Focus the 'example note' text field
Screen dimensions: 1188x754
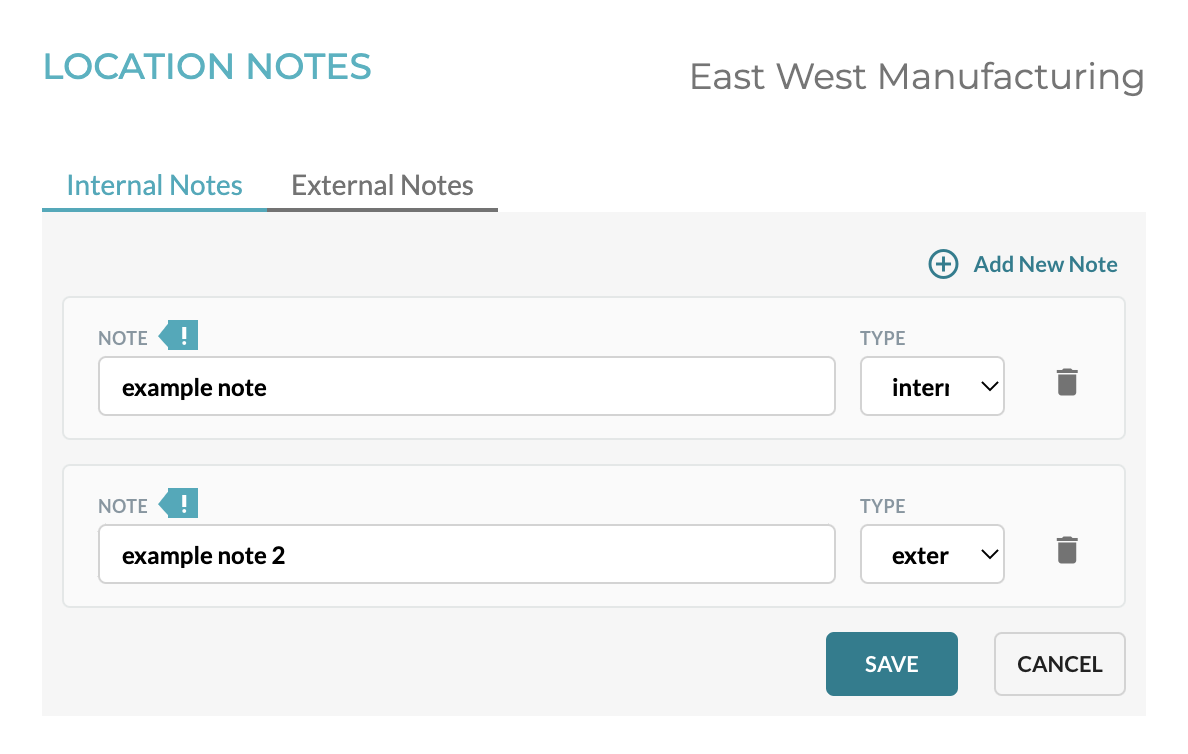coord(467,386)
